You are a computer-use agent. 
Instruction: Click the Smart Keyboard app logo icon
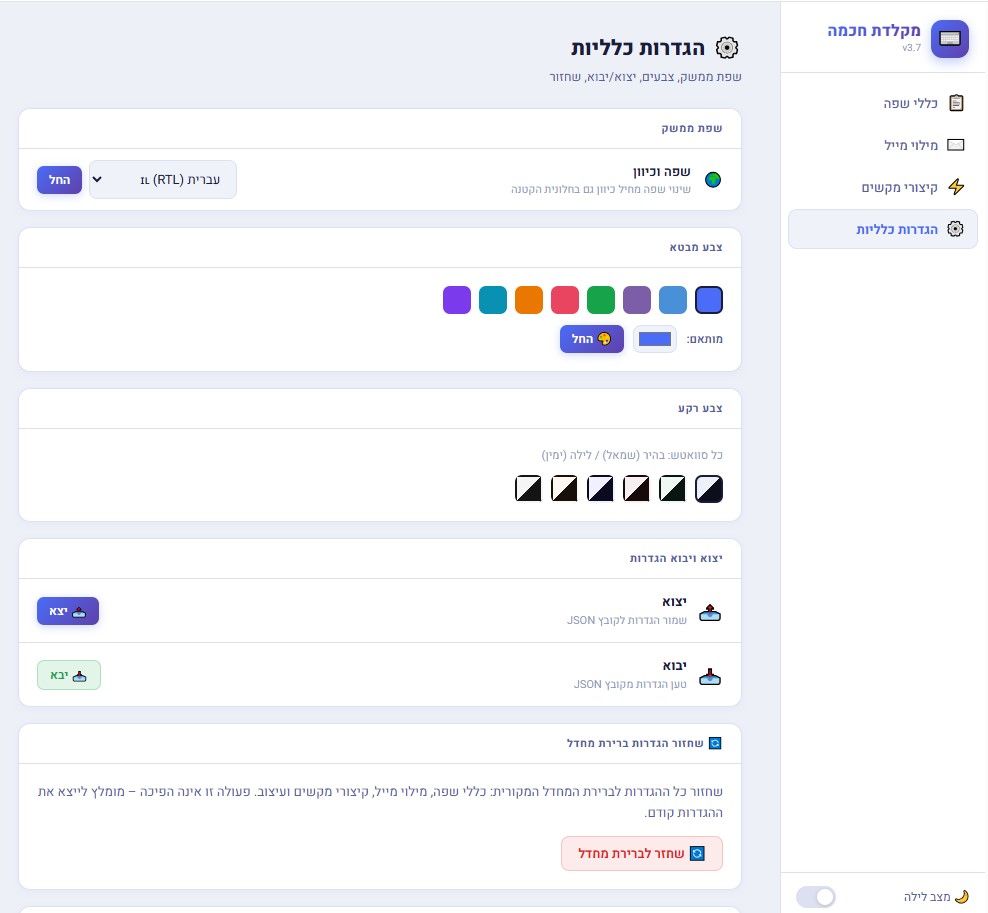[x=949, y=39]
